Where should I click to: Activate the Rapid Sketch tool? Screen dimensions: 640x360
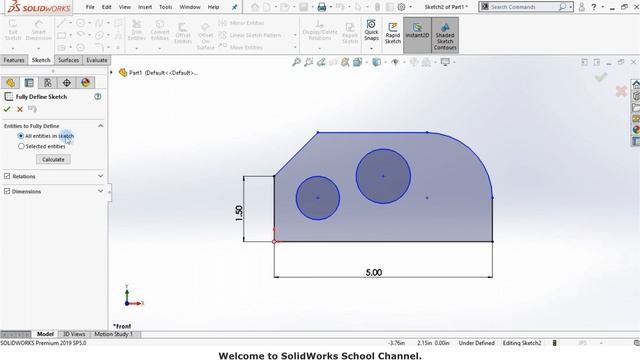tap(393, 33)
